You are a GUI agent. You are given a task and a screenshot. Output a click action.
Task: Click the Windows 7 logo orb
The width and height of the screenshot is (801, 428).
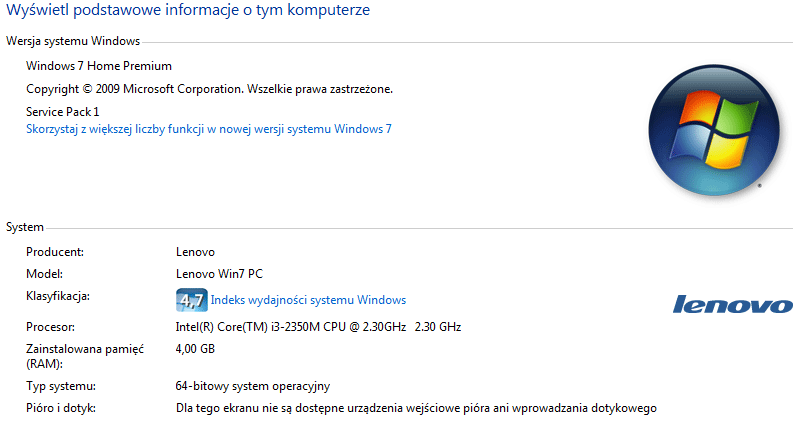714,130
